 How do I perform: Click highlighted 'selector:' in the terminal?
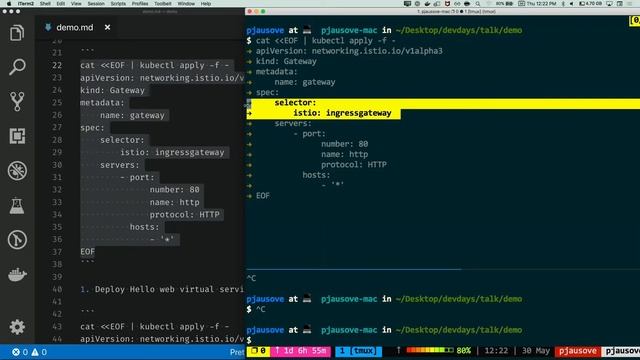click(295, 102)
